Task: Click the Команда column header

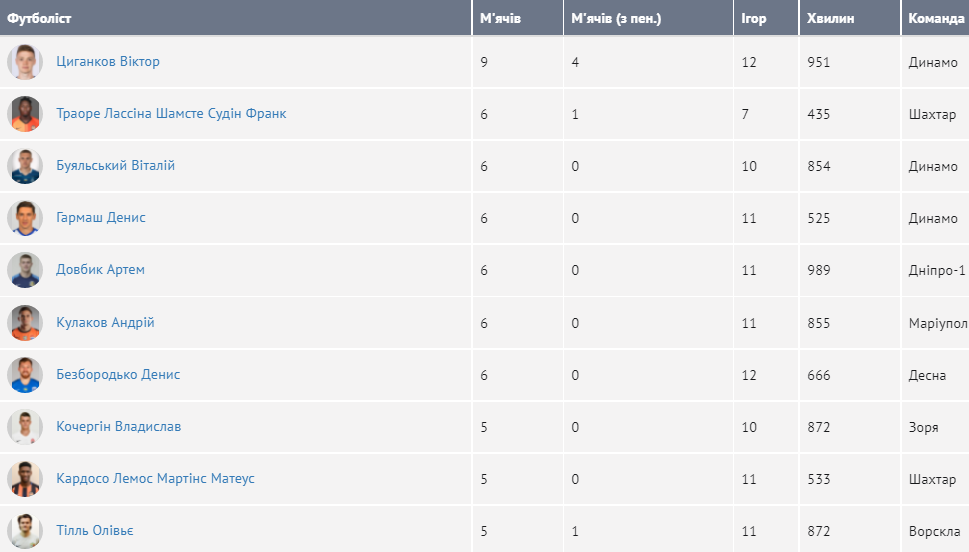Action: coord(935,18)
